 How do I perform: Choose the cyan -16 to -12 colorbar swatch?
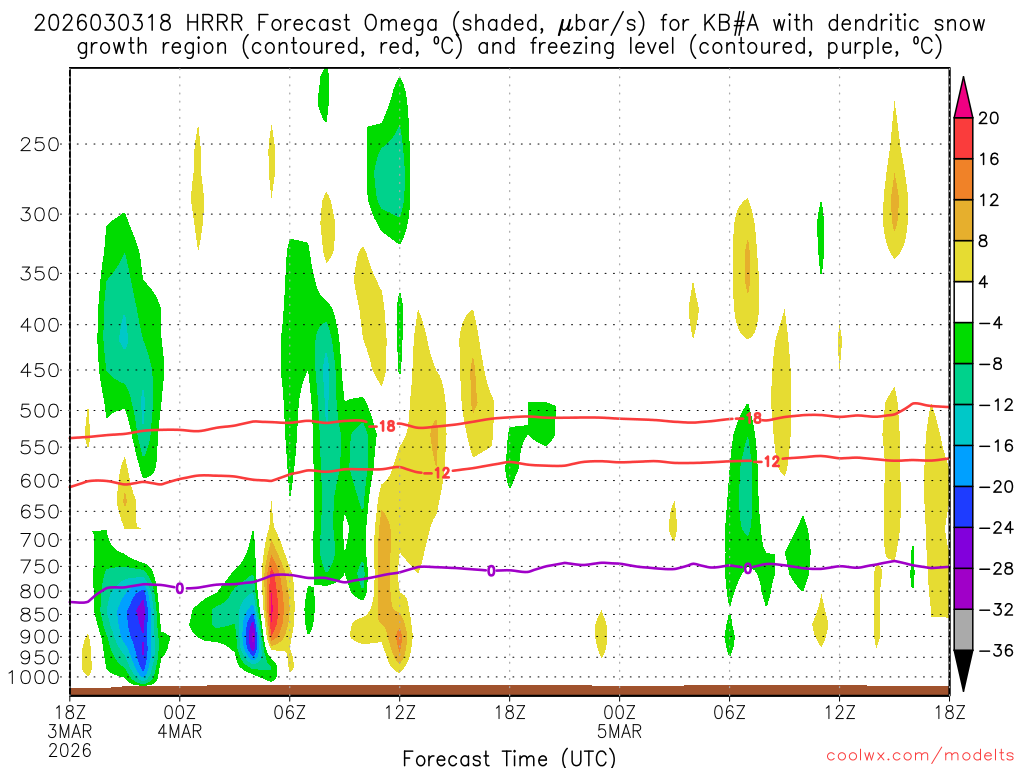tap(963, 426)
